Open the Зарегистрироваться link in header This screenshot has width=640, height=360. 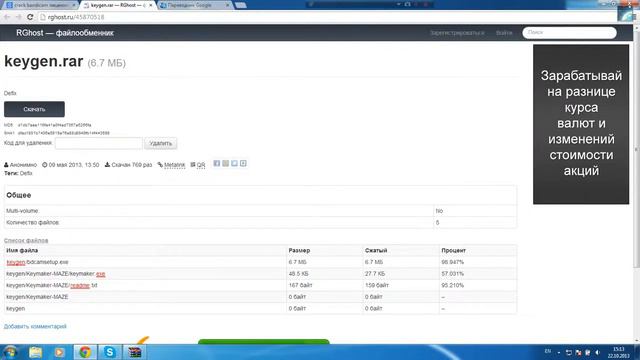click(x=457, y=33)
